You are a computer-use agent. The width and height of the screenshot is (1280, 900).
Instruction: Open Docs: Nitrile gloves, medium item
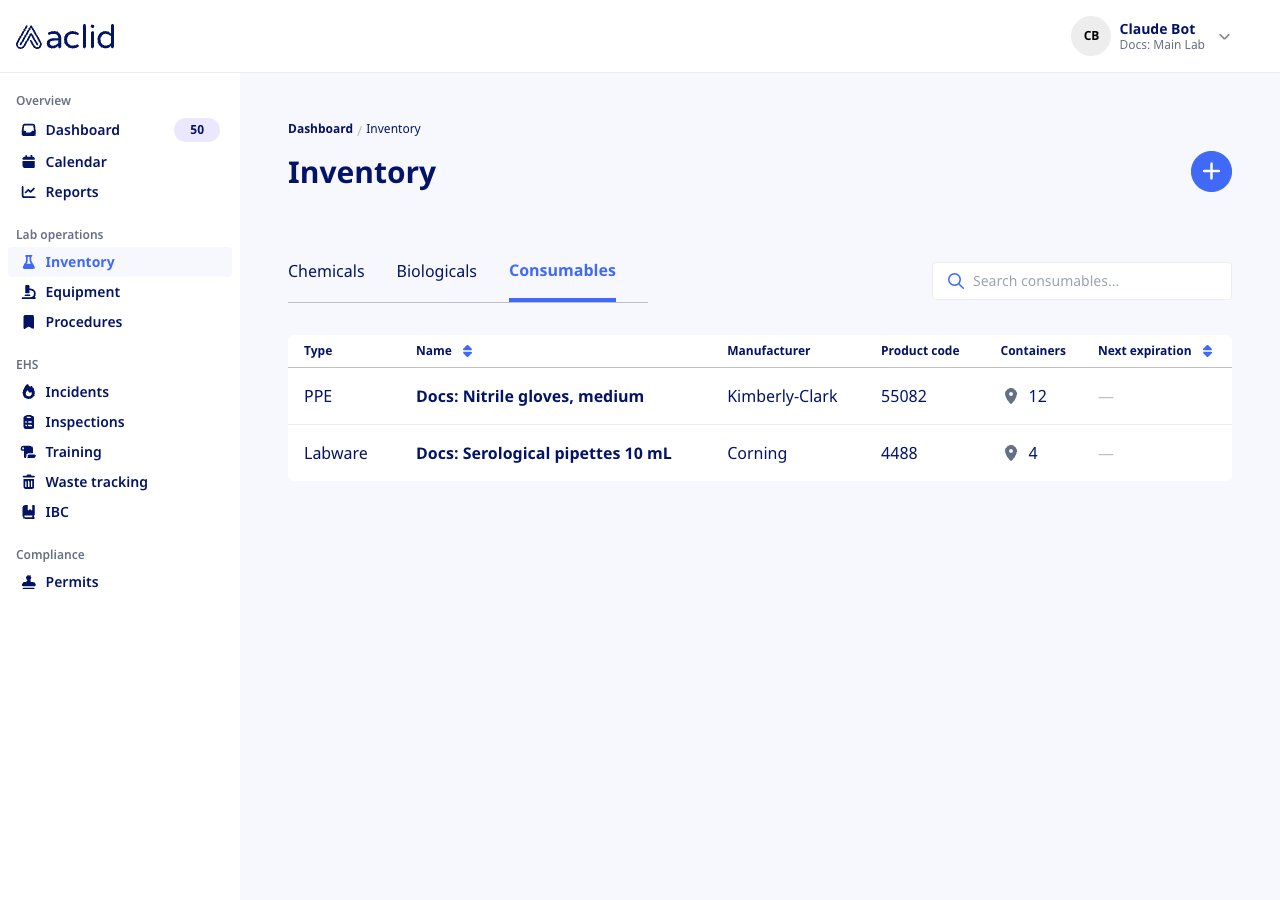[530, 396]
